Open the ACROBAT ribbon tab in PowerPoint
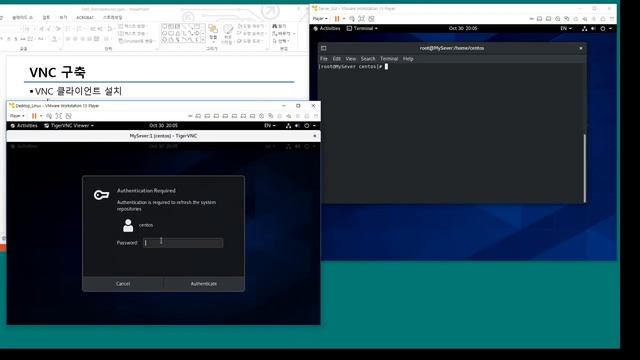This screenshot has height=360, width=640. pos(85,18)
